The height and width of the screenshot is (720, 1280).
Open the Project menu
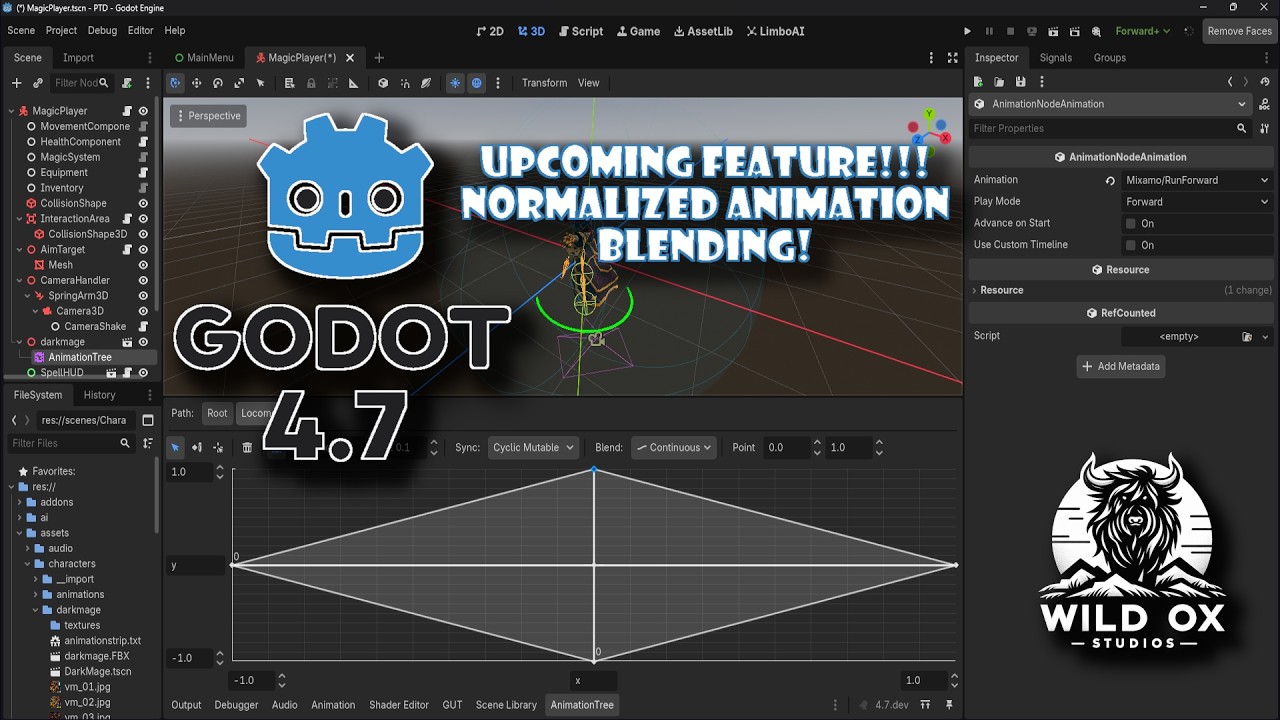(61, 31)
